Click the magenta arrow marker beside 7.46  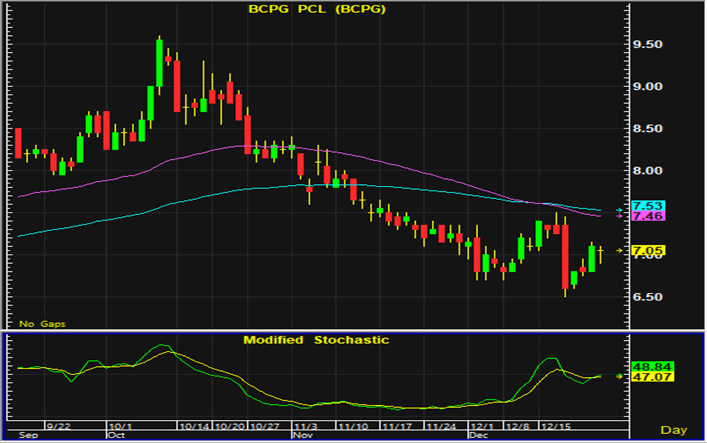[x=619, y=217]
